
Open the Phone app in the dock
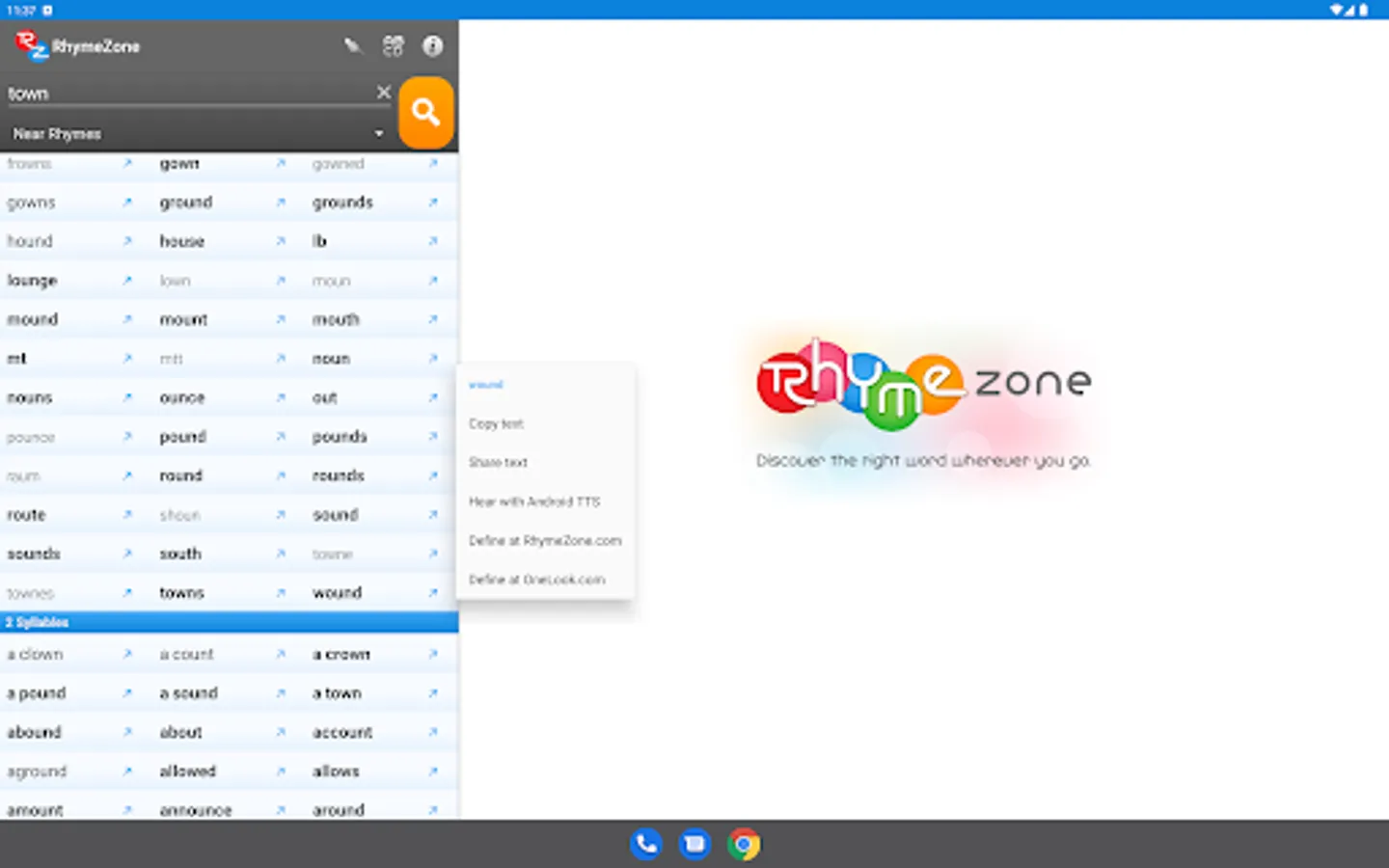[645, 844]
